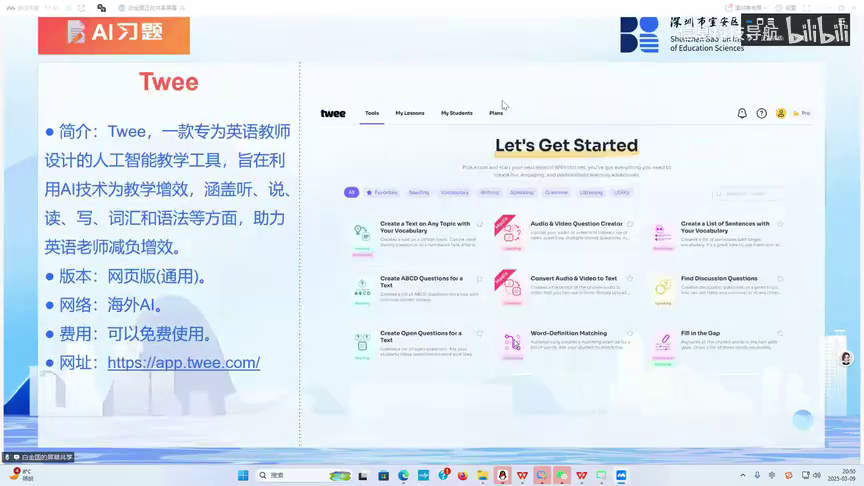Screen dimensions: 864x486
Task: Open Microsoft Edge from the taskbar
Action: click(x=403, y=475)
